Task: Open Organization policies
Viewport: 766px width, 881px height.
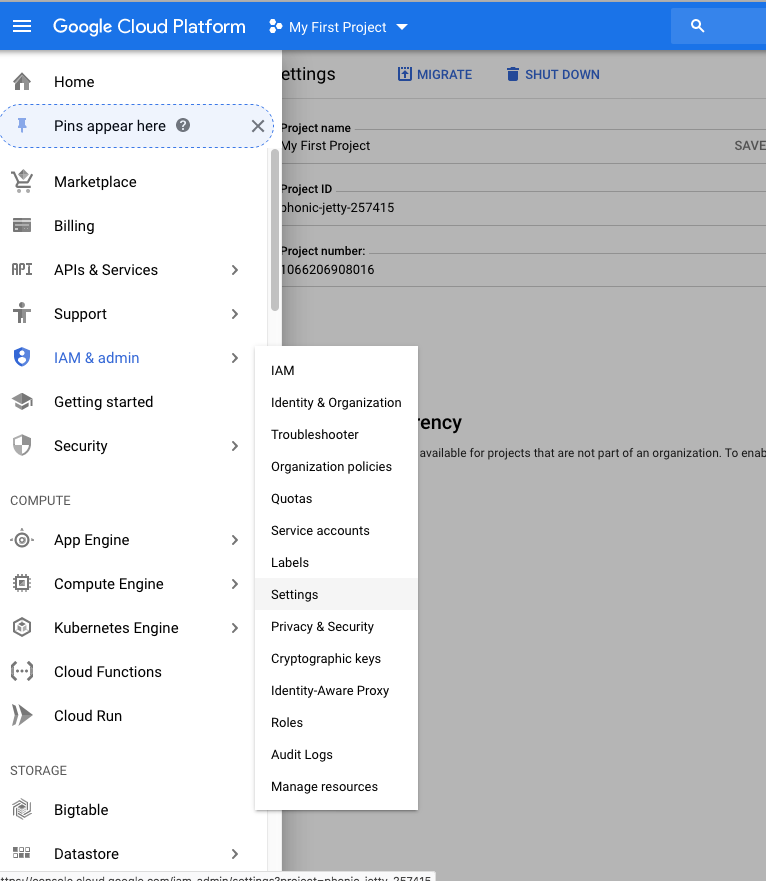Action: coord(336,466)
